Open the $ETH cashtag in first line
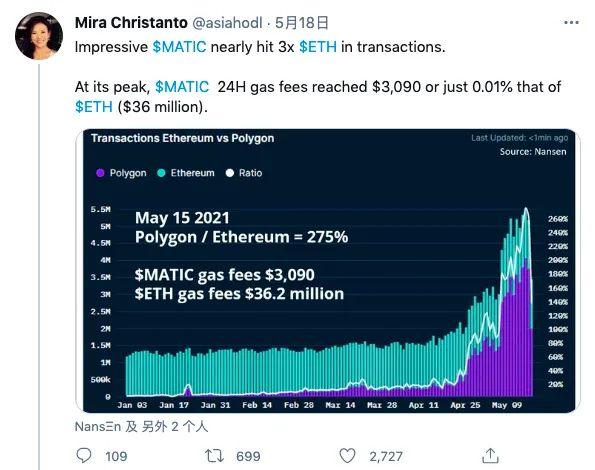The width and height of the screenshot is (595, 470). pos(318,47)
